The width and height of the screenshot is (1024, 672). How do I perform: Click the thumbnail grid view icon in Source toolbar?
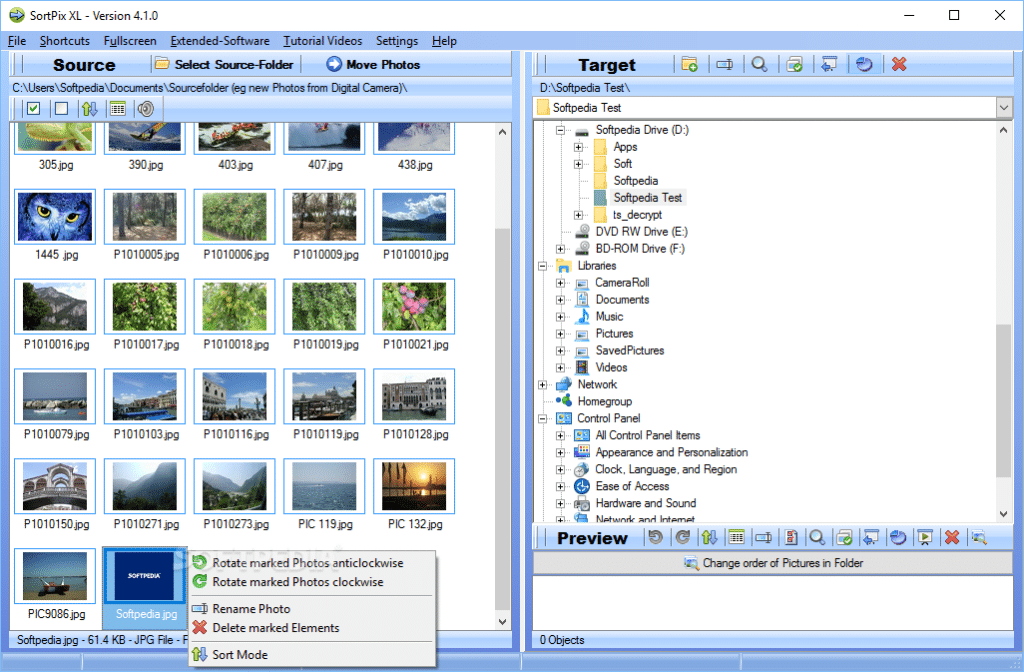[x=118, y=108]
